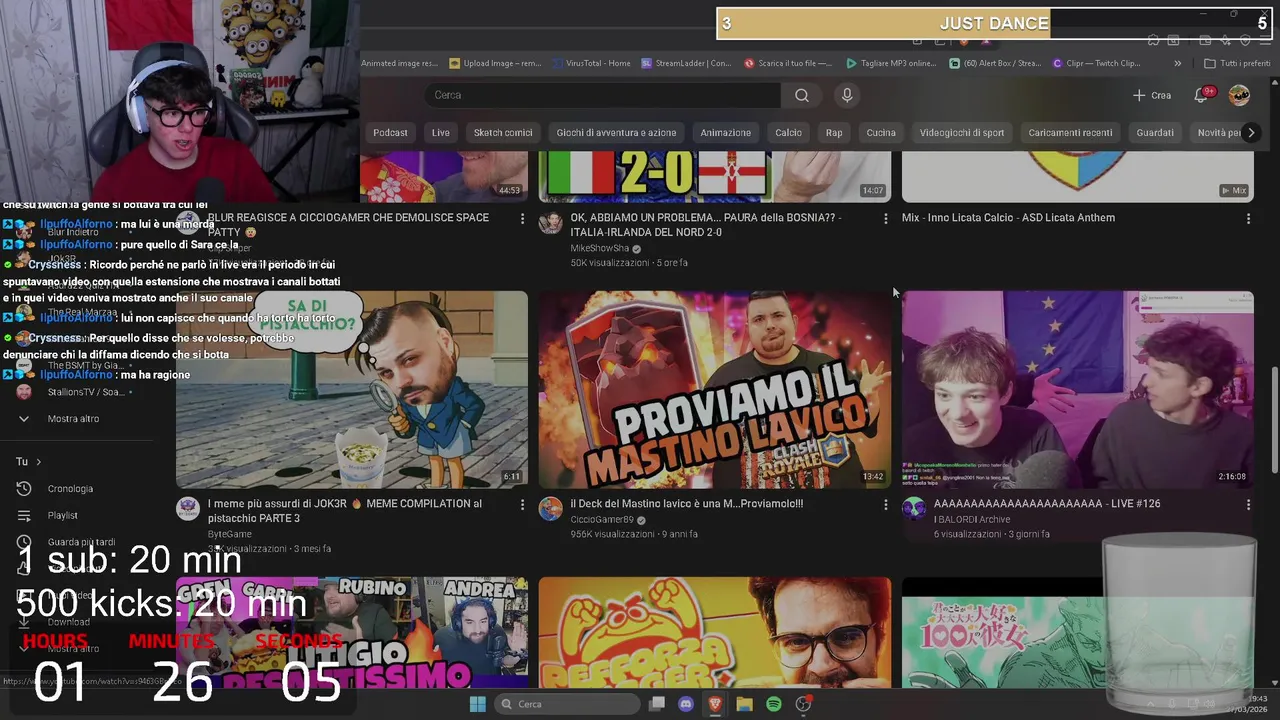Open StallionsTV subscription in sidebar

pos(86,392)
